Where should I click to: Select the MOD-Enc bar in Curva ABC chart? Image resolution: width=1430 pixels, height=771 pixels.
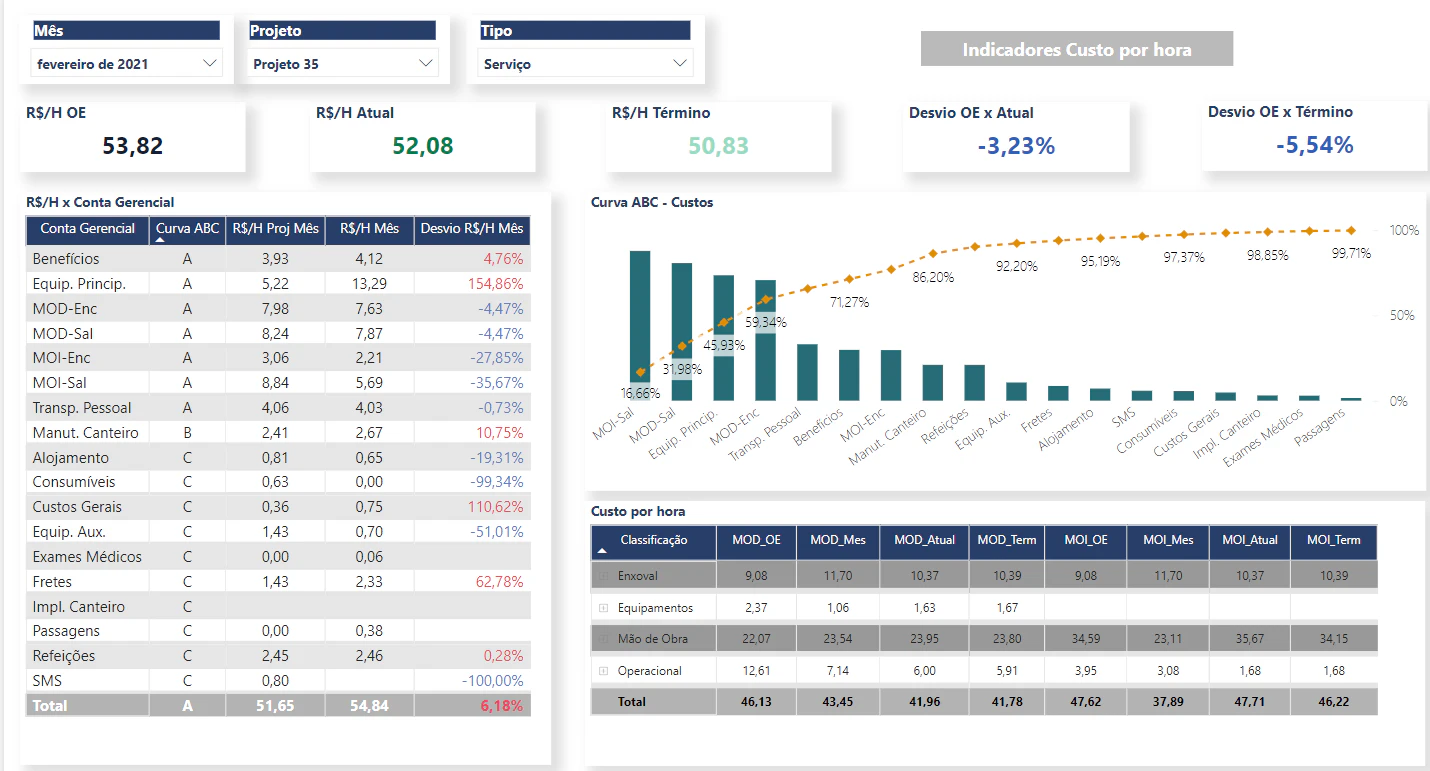tap(765, 341)
